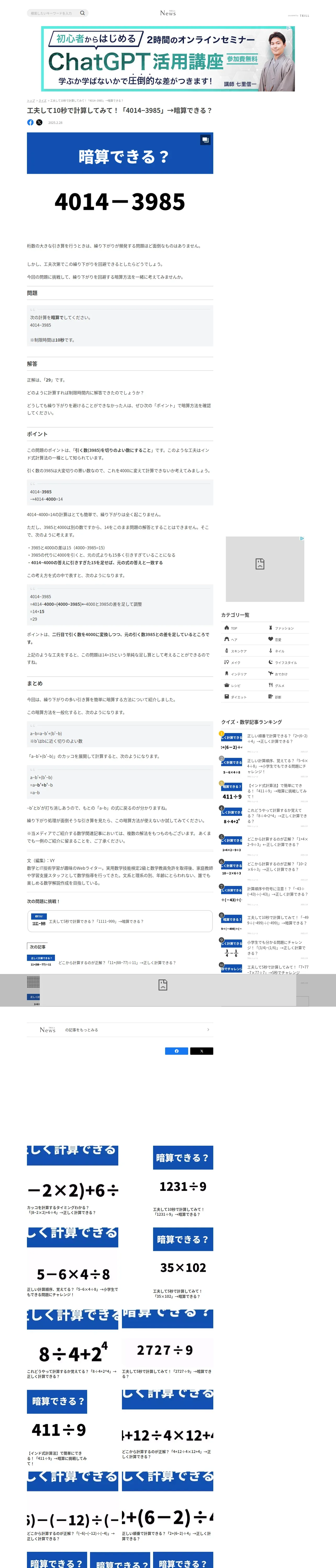Share via the X icon under the title
This screenshot has width=336, height=1568.
[x=40, y=122]
